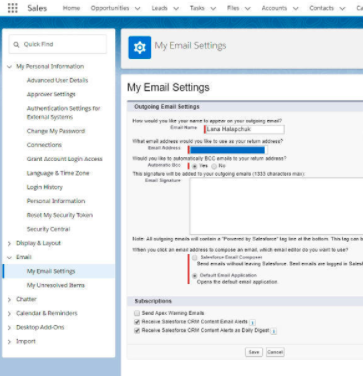Open Approver Settings

51,94
